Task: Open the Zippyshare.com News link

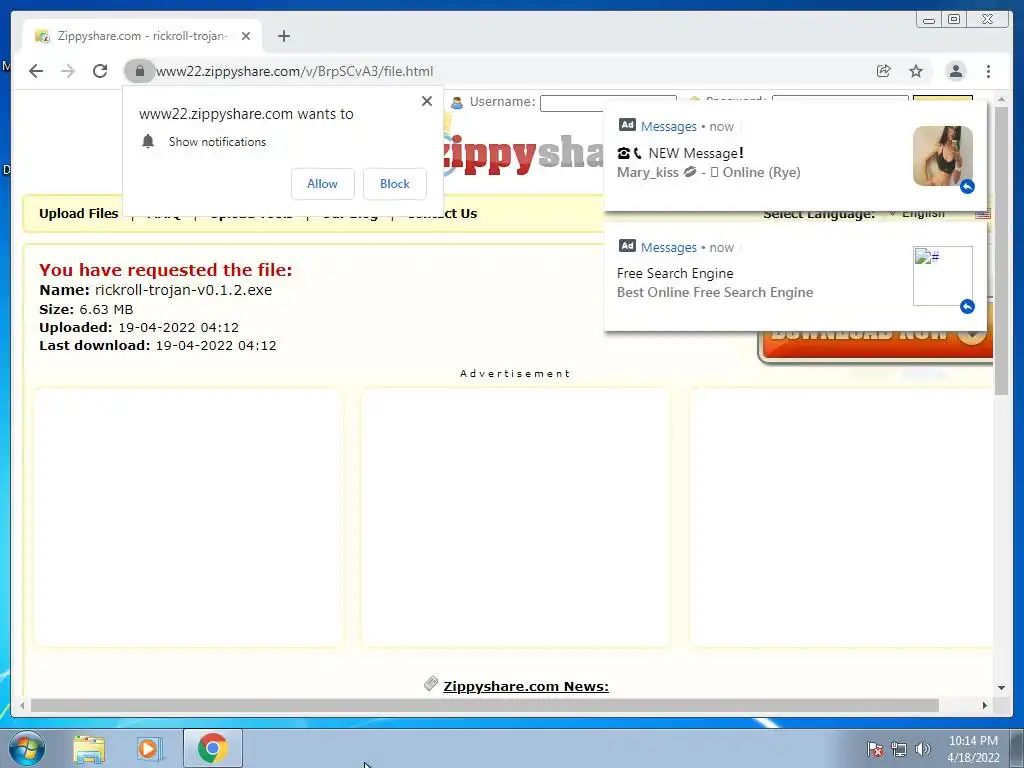Action: click(x=526, y=686)
